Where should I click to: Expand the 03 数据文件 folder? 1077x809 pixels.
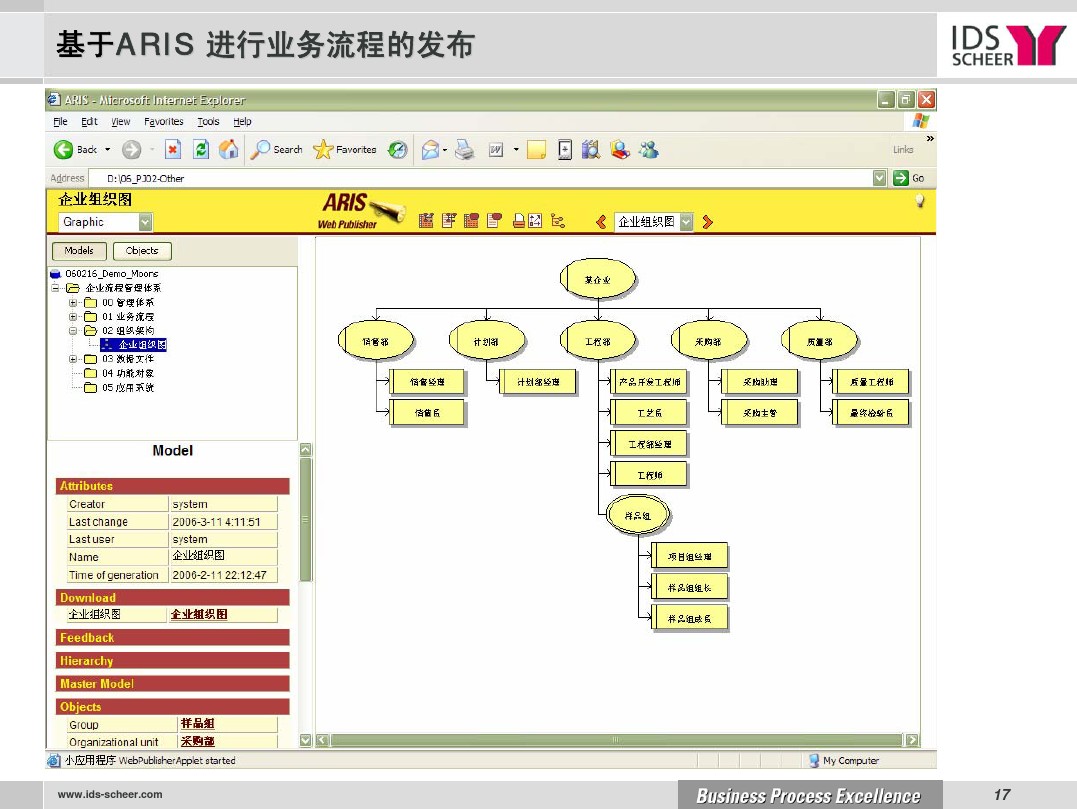(73, 358)
